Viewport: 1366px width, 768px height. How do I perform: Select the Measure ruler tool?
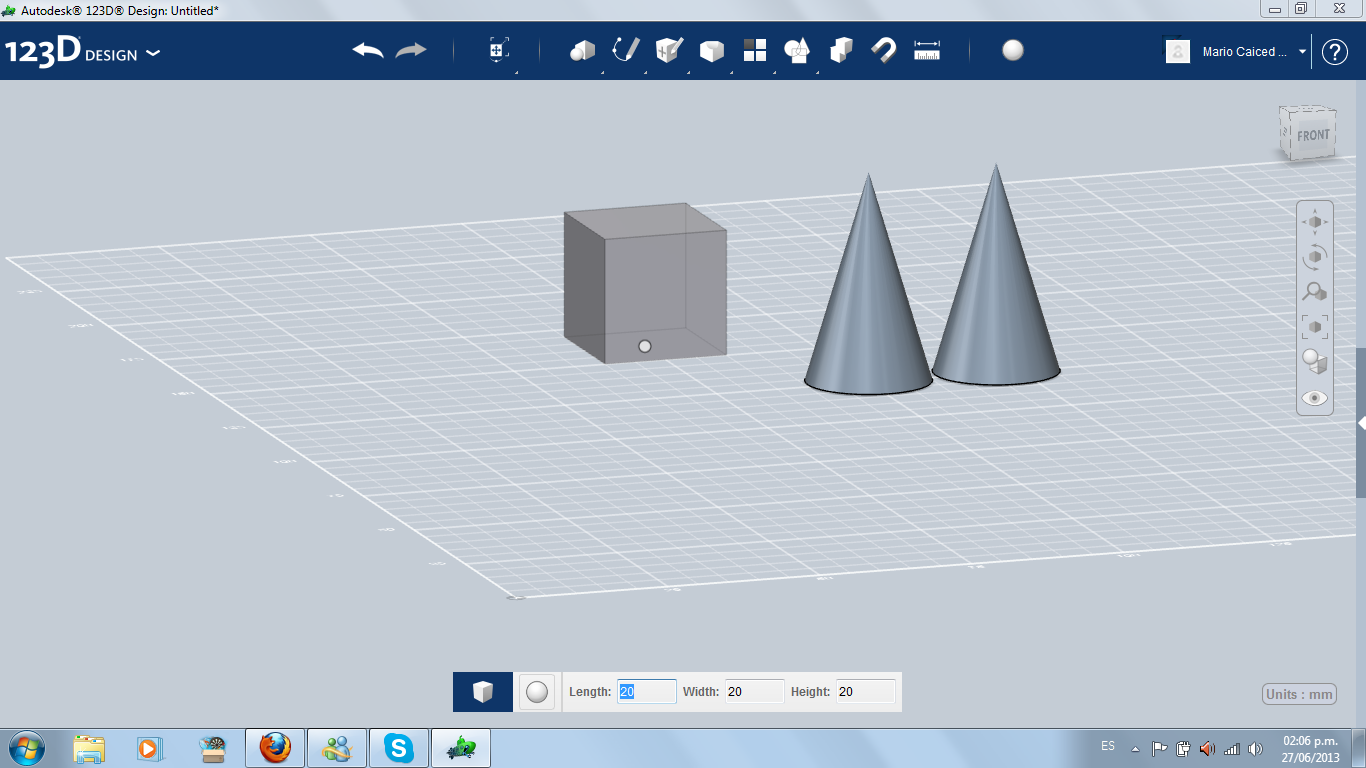[927, 50]
